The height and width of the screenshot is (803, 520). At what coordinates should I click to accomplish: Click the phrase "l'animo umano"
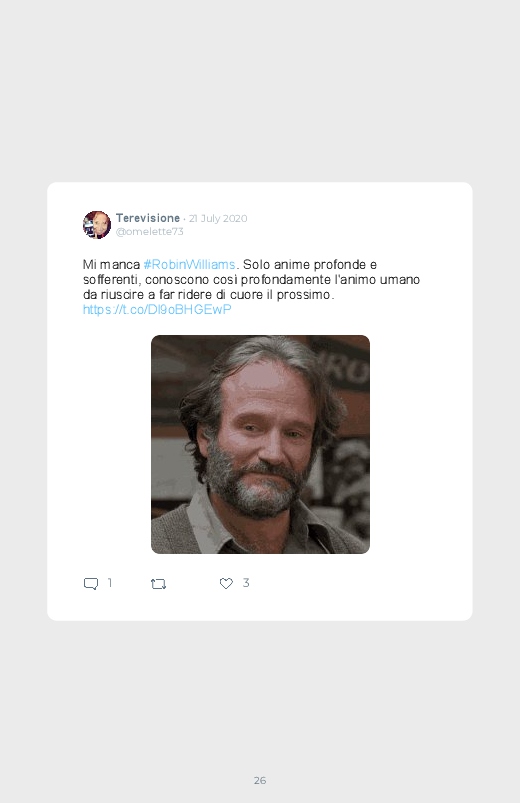377,280
